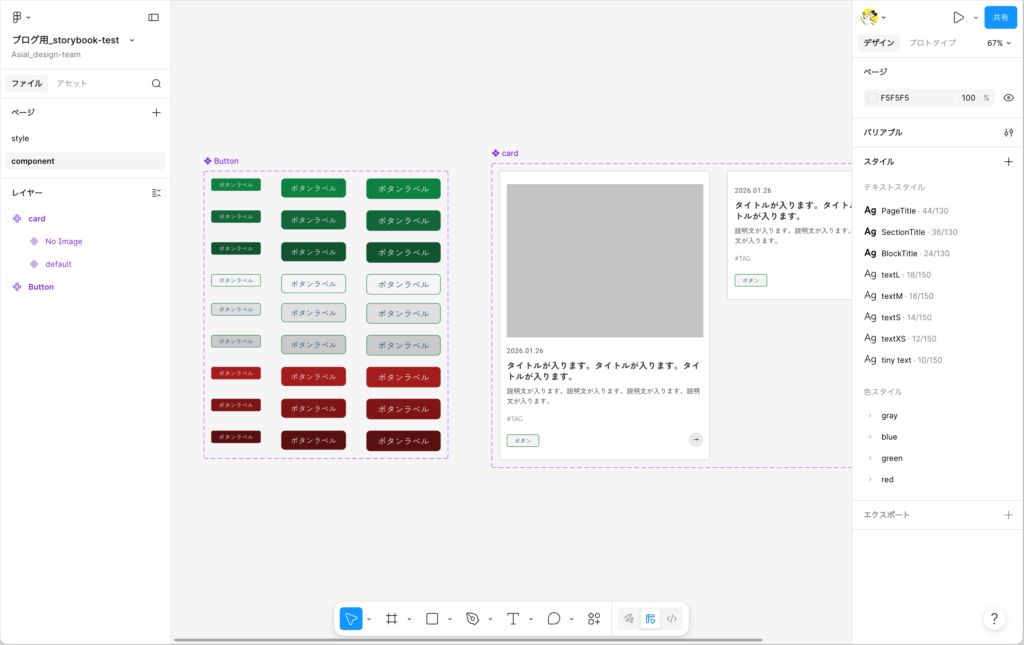1024x645 pixels.
Task: Click Asial_design-team team name
Action: click(x=46, y=55)
